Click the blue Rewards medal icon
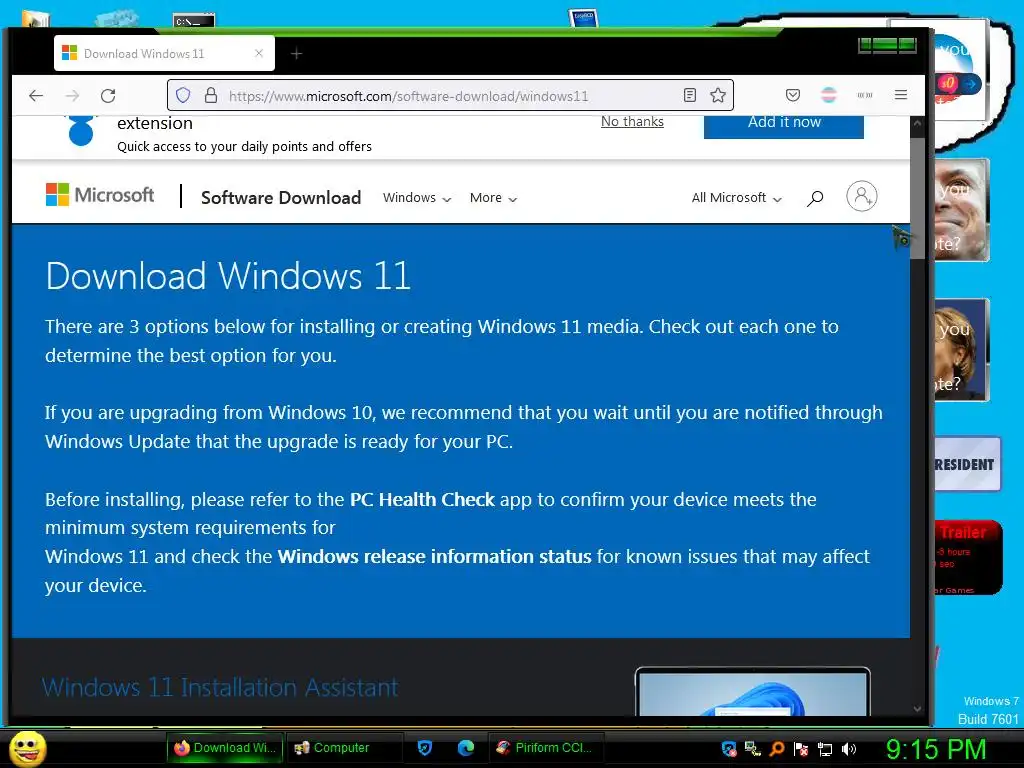Image resolution: width=1024 pixels, height=768 pixels. coord(81,131)
